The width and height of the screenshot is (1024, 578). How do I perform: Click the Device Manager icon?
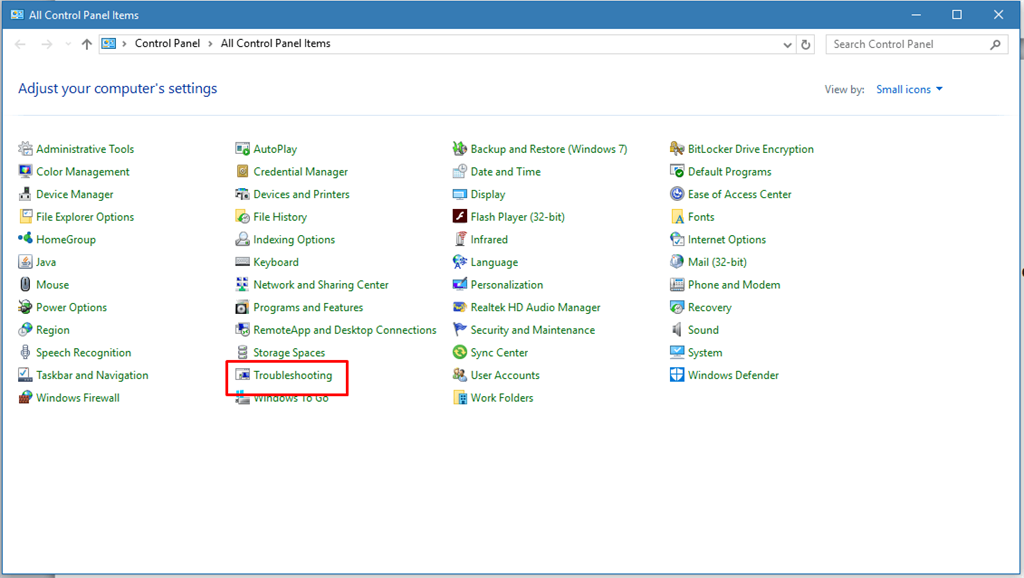point(26,194)
